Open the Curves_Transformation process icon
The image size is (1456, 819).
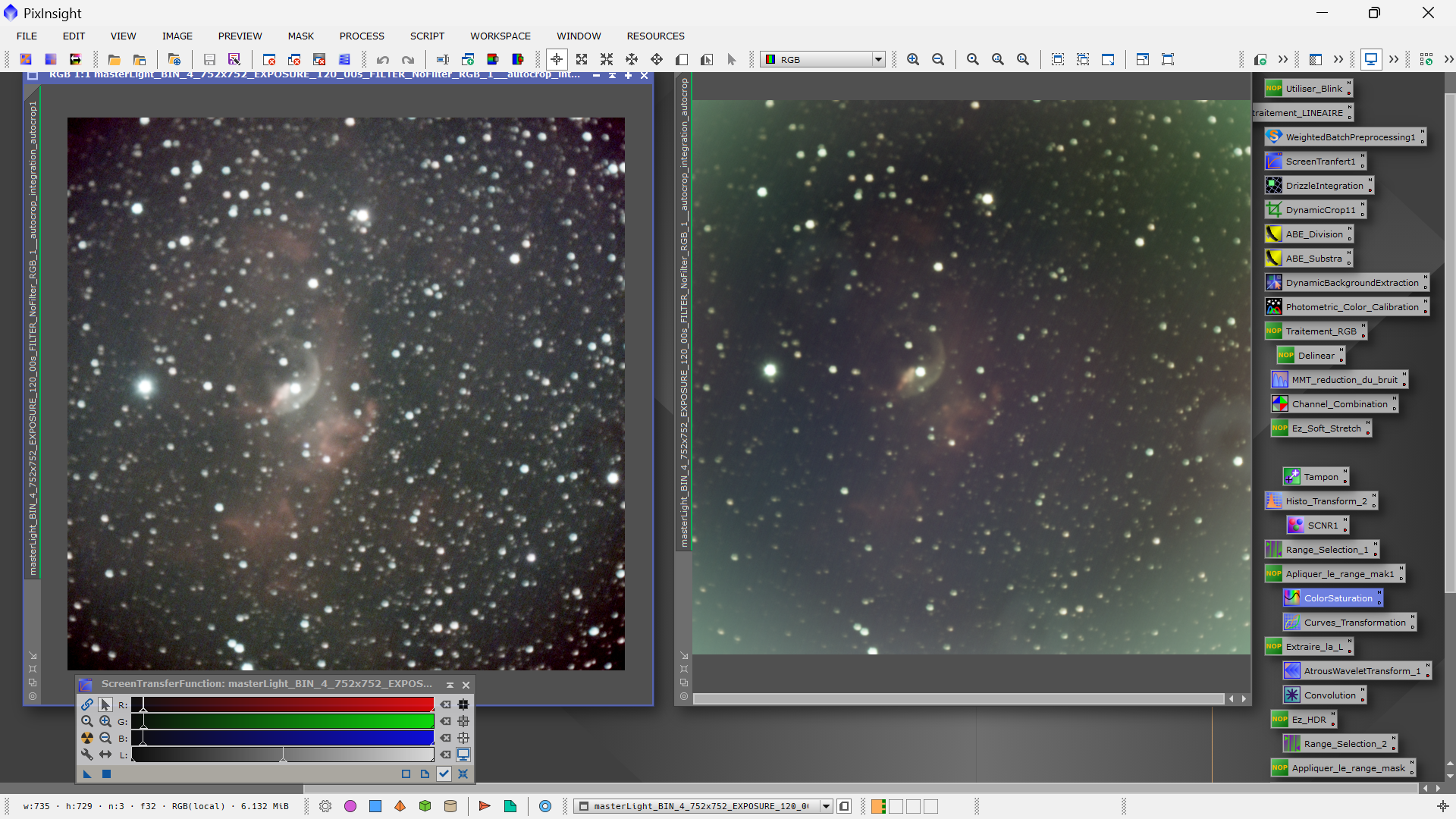click(1349, 623)
